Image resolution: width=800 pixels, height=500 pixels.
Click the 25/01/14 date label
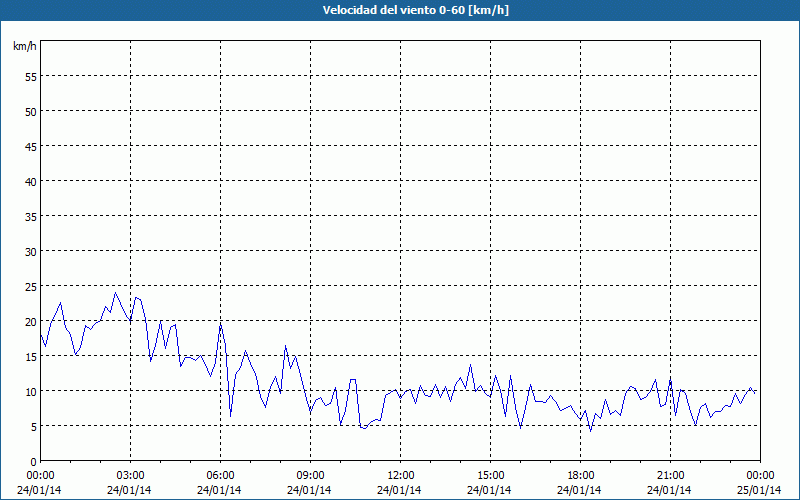(x=759, y=490)
